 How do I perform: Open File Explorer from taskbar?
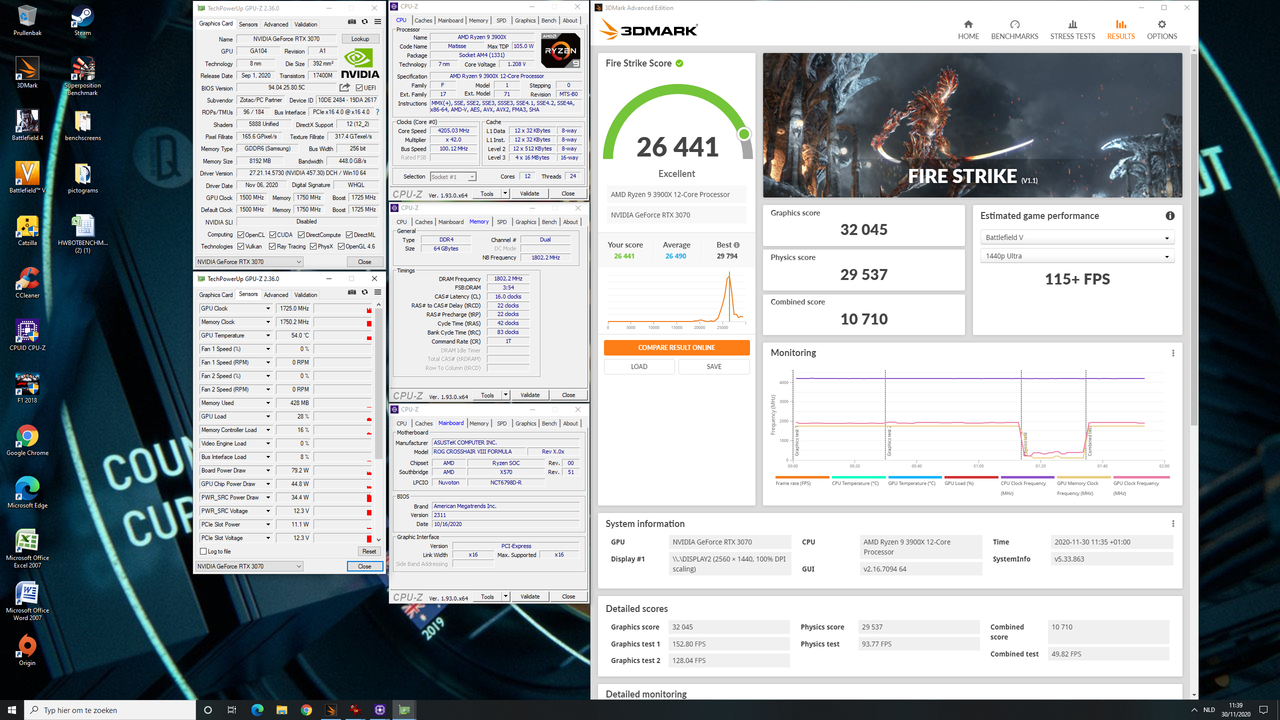280,710
